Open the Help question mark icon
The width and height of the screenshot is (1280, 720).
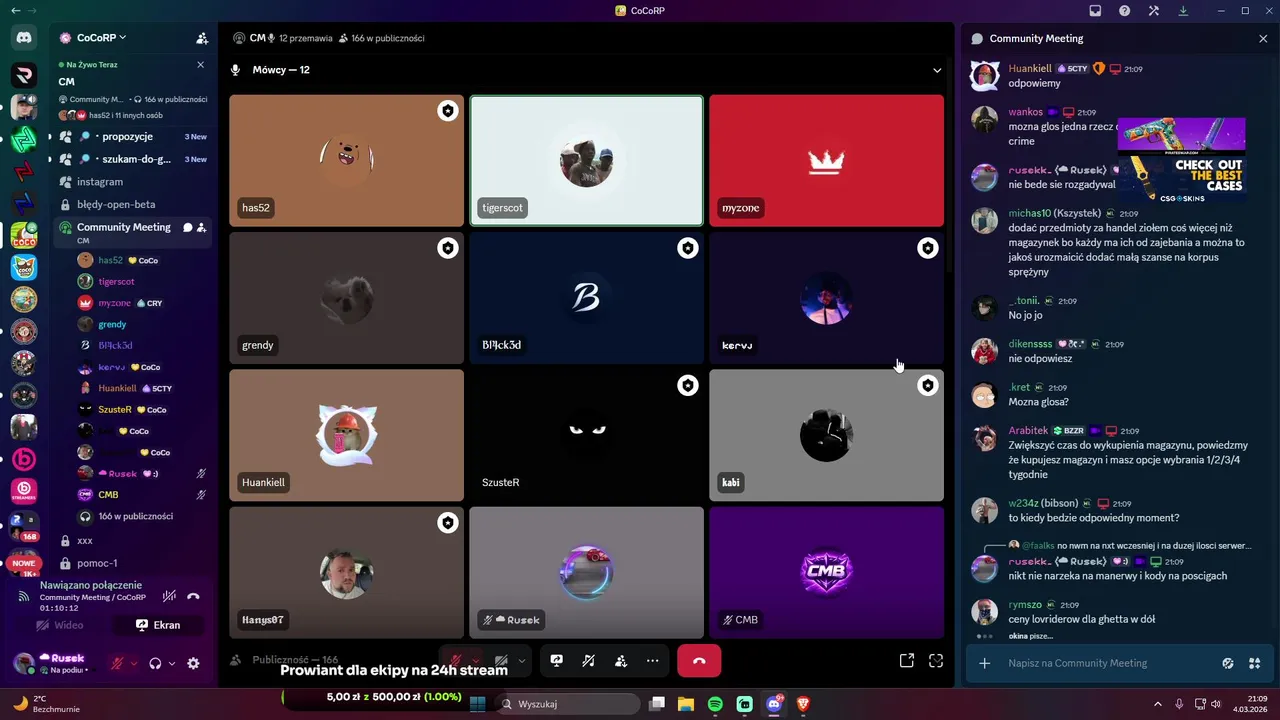(1124, 11)
